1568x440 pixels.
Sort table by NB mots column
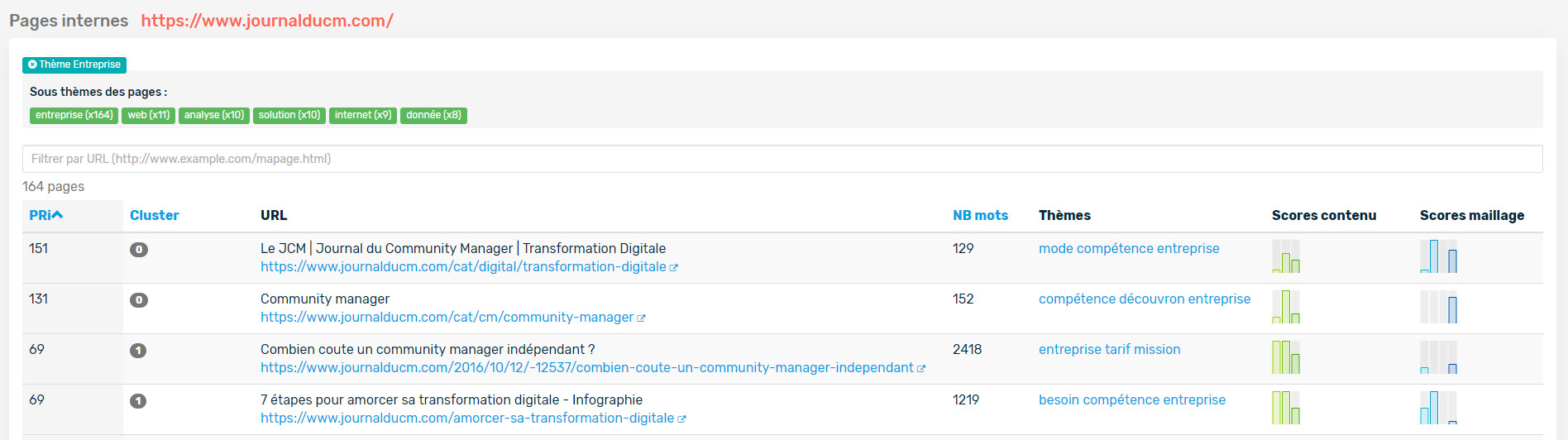tap(980, 215)
